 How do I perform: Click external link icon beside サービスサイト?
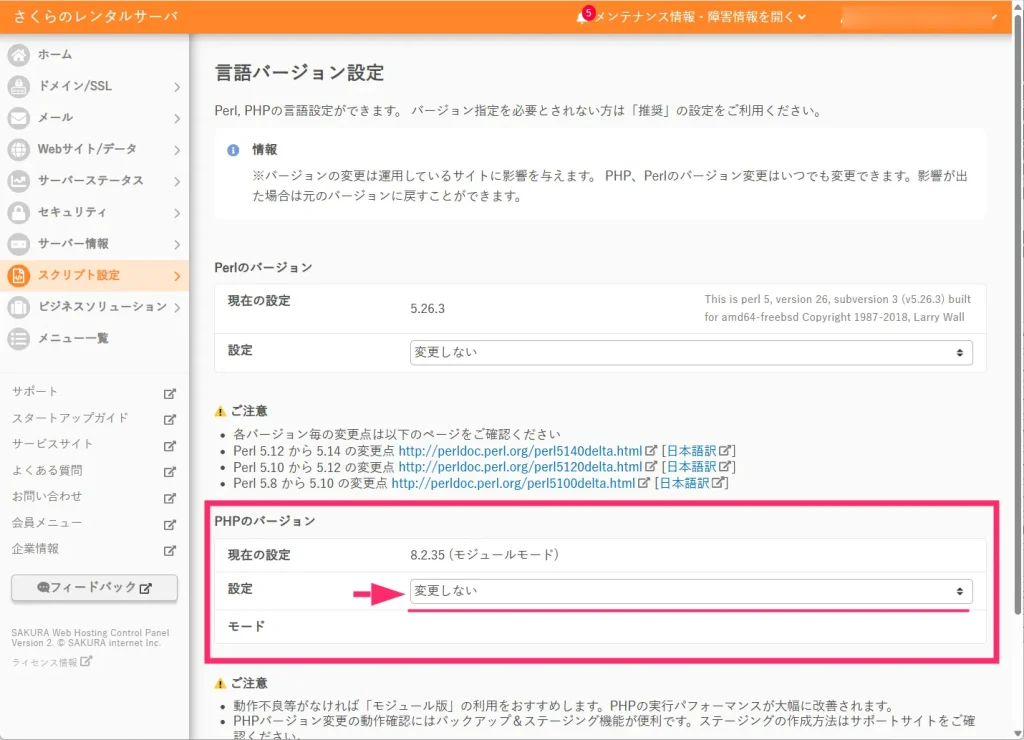point(170,445)
